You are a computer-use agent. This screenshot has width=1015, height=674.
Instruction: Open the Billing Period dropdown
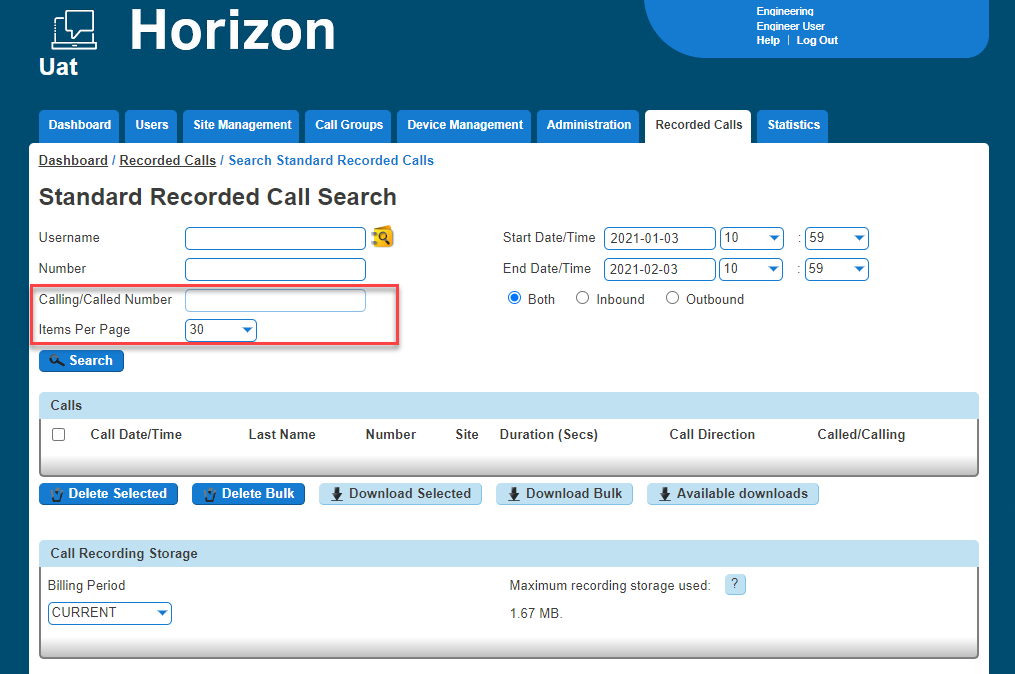[x=110, y=613]
